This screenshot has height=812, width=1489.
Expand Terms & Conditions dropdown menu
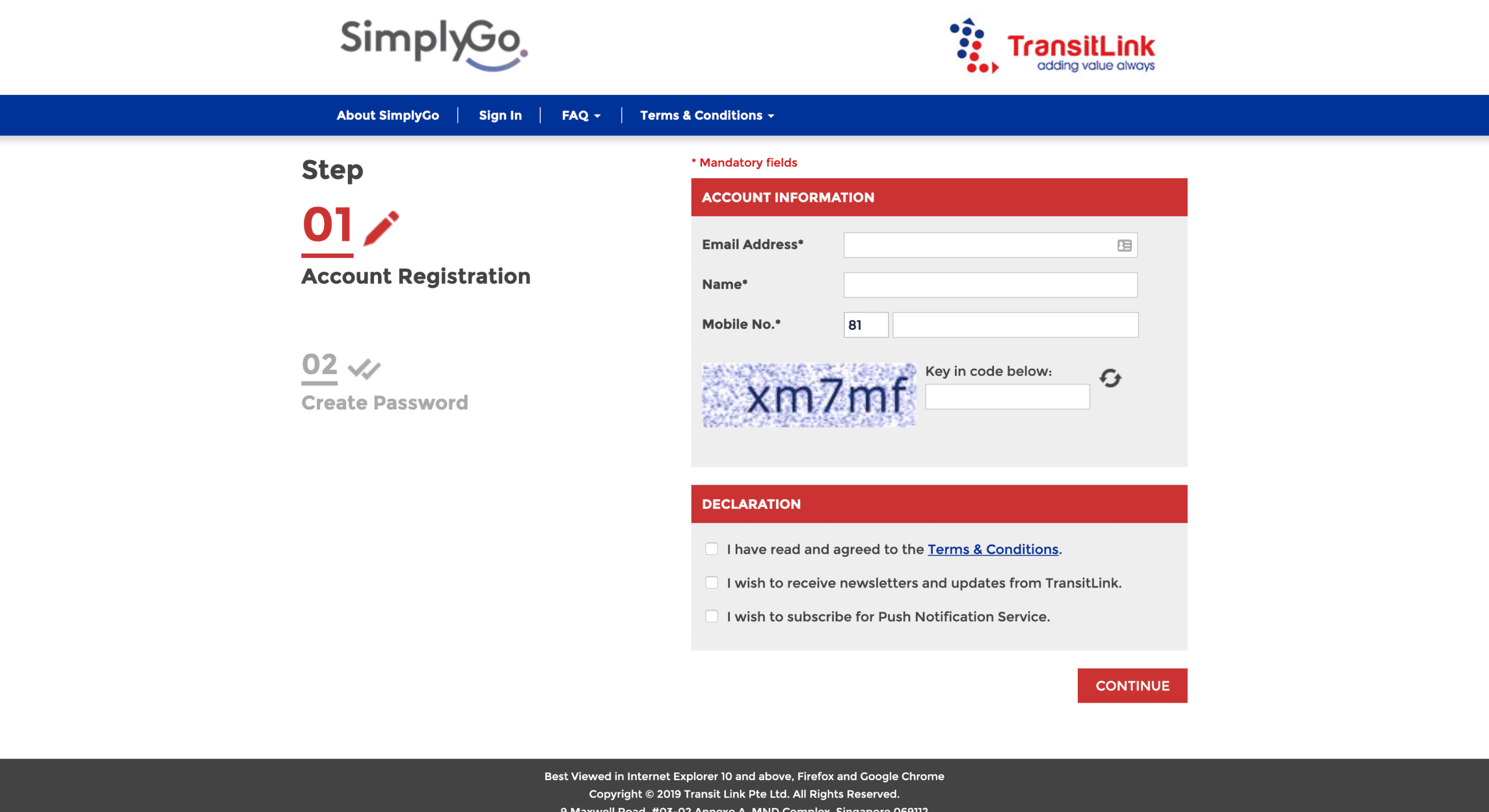(x=707, y=115)
